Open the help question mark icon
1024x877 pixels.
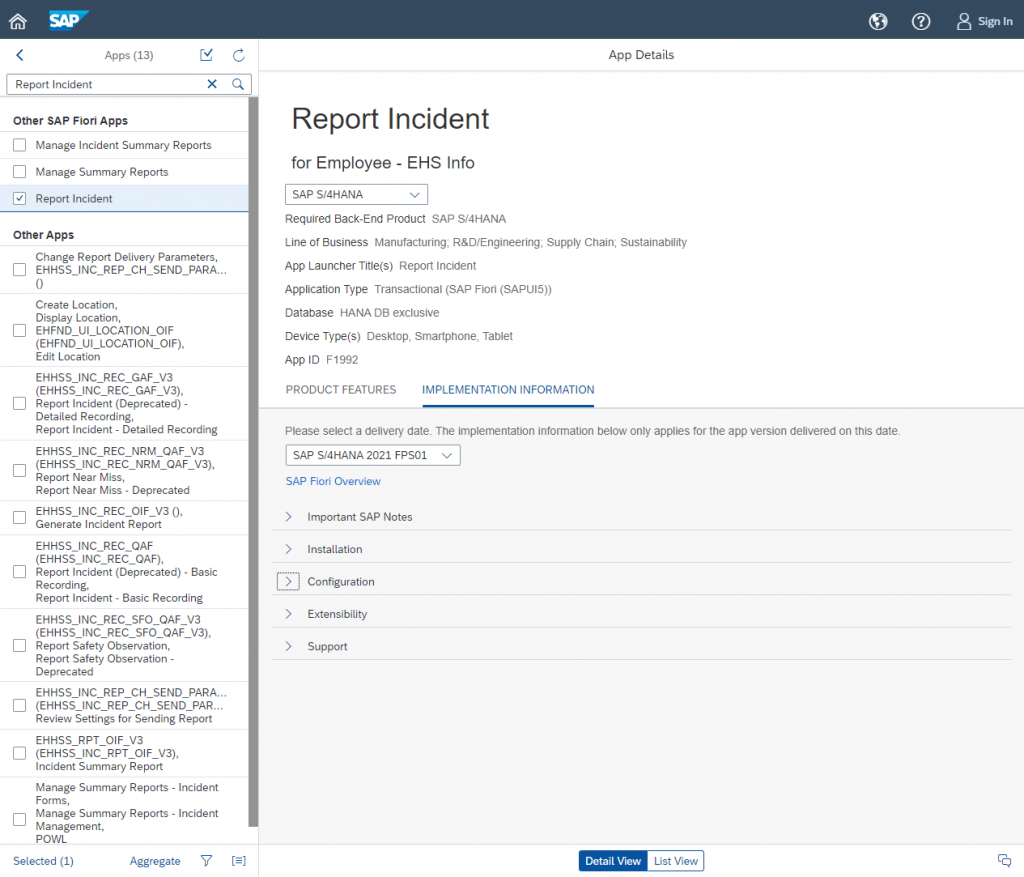921,22
